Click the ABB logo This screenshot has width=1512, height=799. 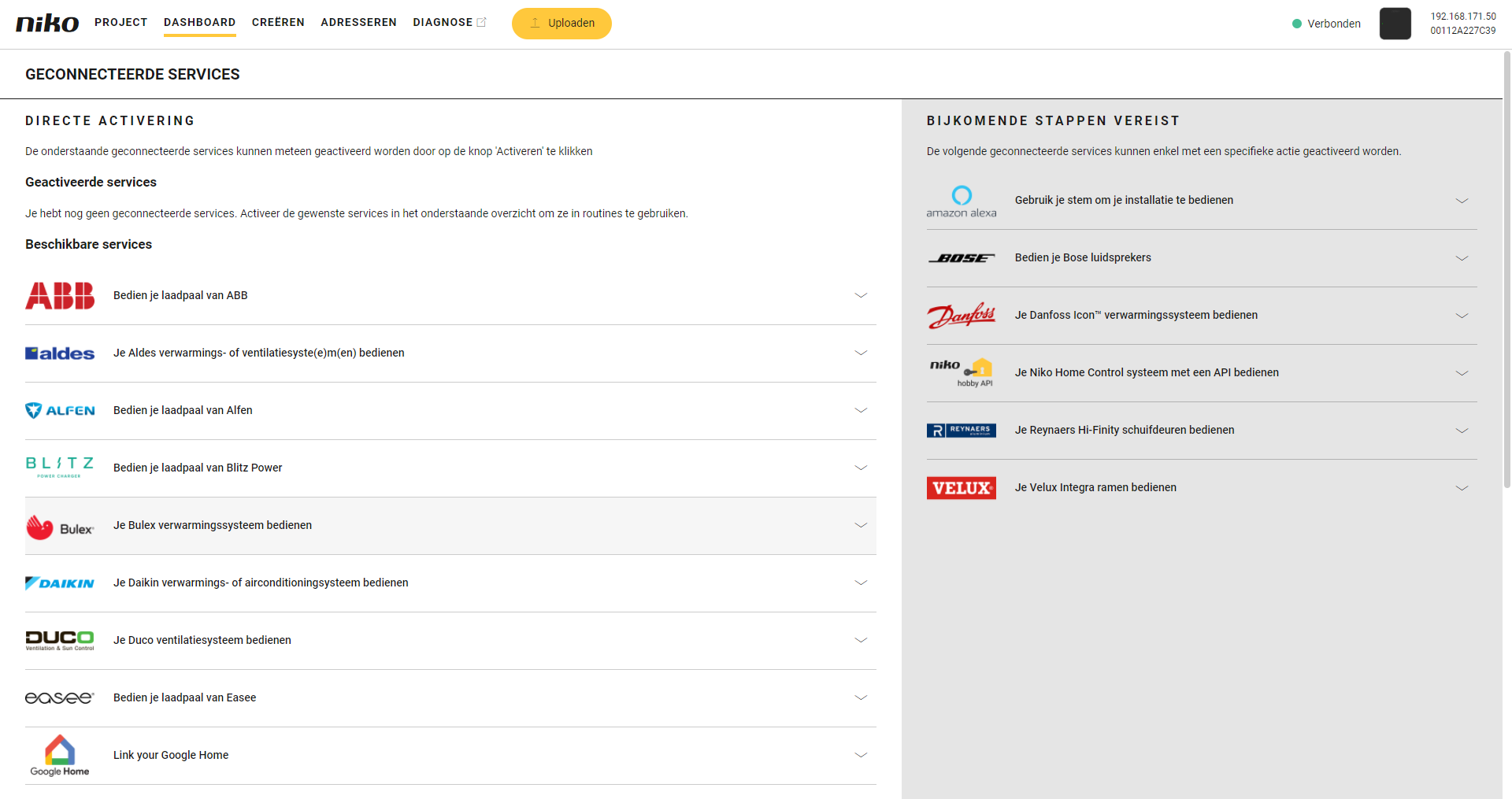[x=60, y=295]
